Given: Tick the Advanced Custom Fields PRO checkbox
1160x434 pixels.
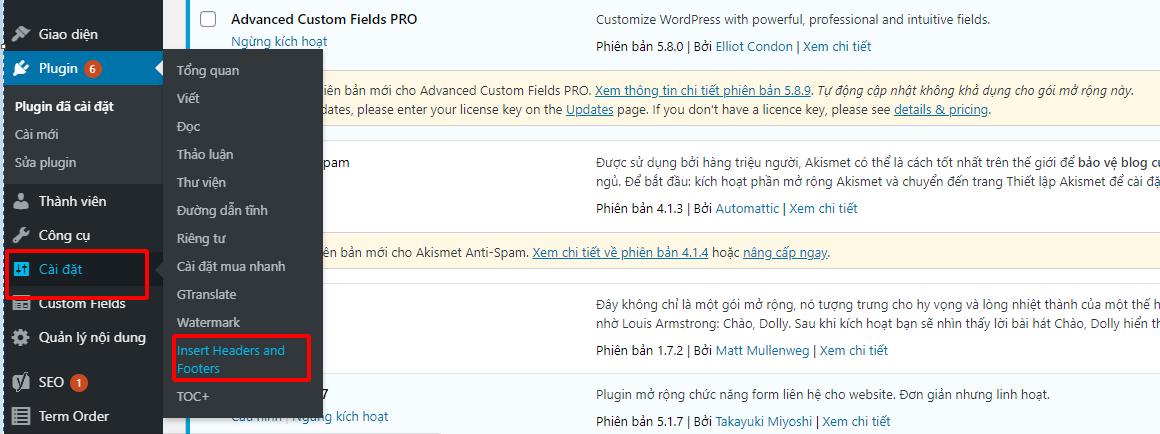Looking at the screenshot, I should (208, 19).
